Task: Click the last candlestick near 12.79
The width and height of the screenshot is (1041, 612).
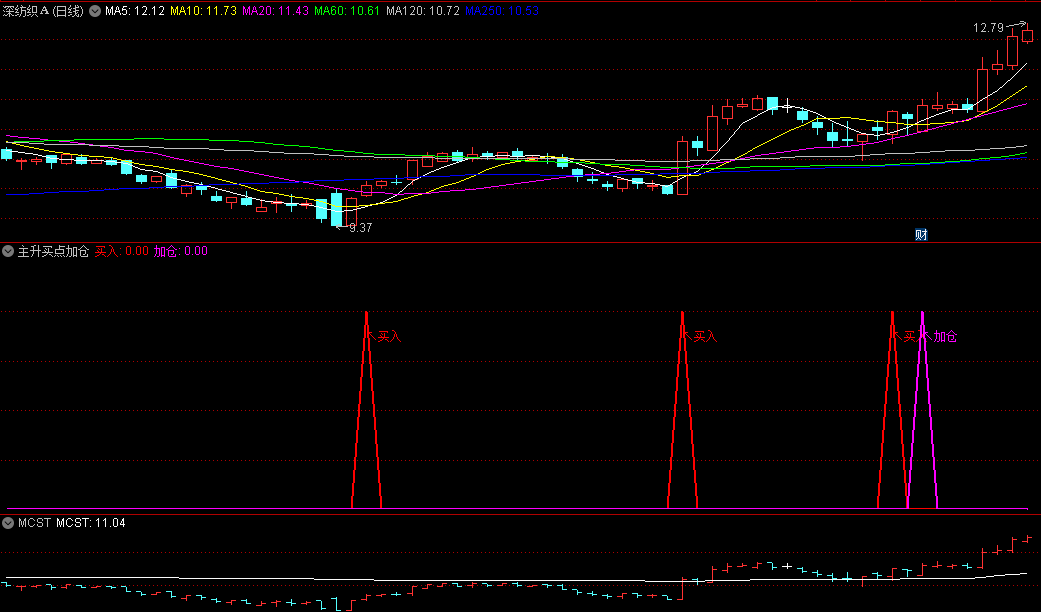Action: 1027,35
